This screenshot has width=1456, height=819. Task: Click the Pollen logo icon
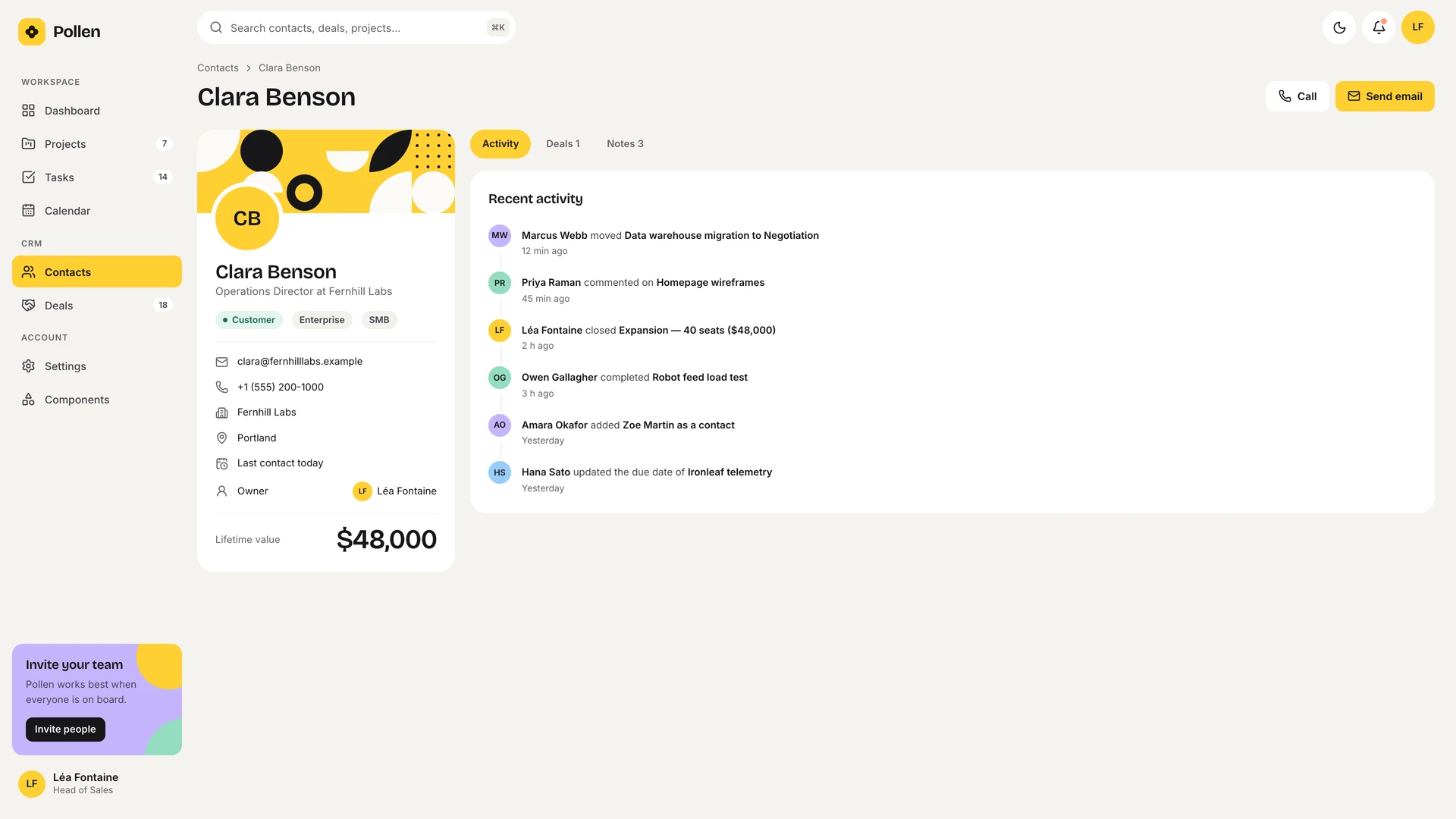(32, 32)
